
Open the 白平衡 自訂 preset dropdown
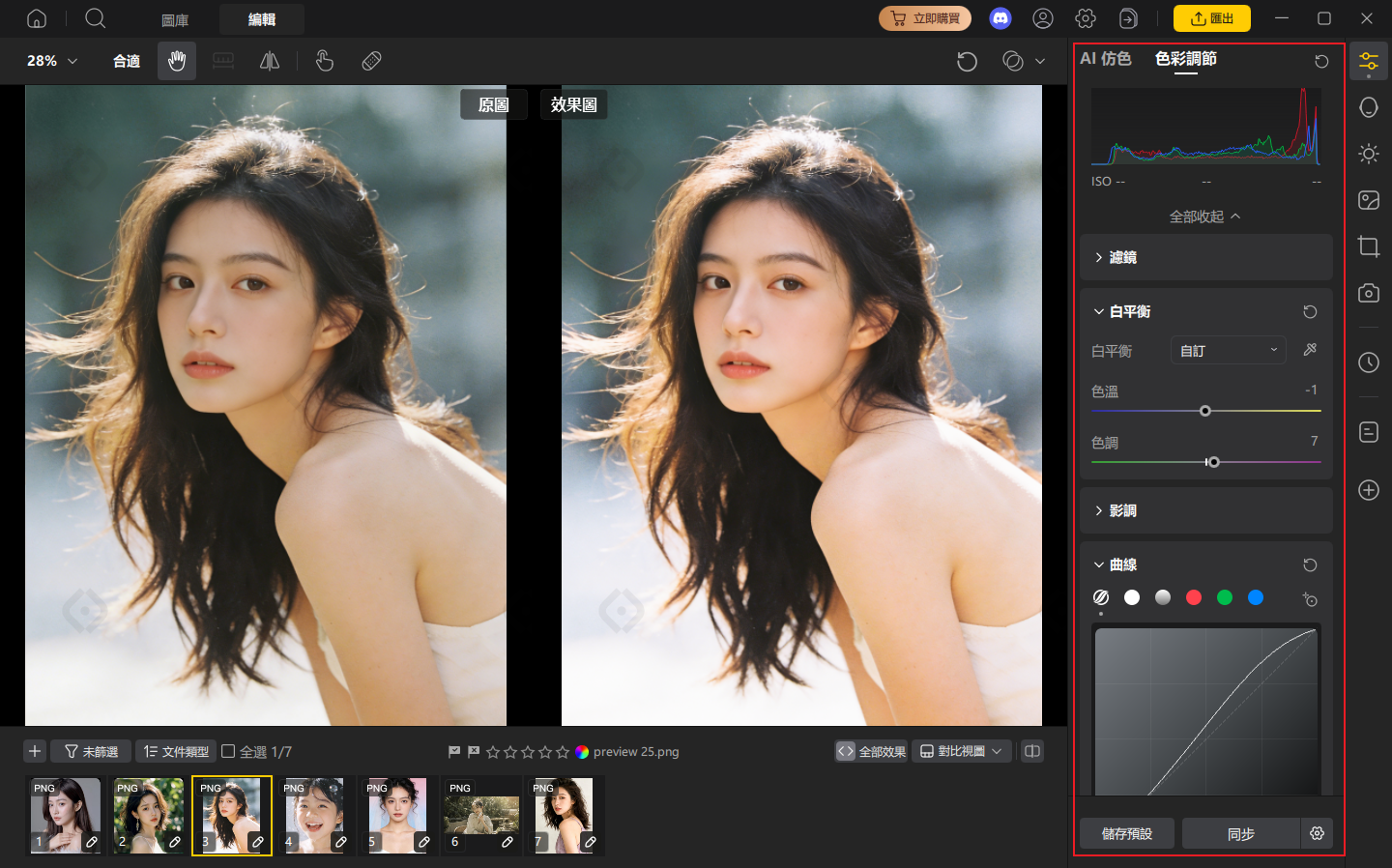pos(1228,351)
